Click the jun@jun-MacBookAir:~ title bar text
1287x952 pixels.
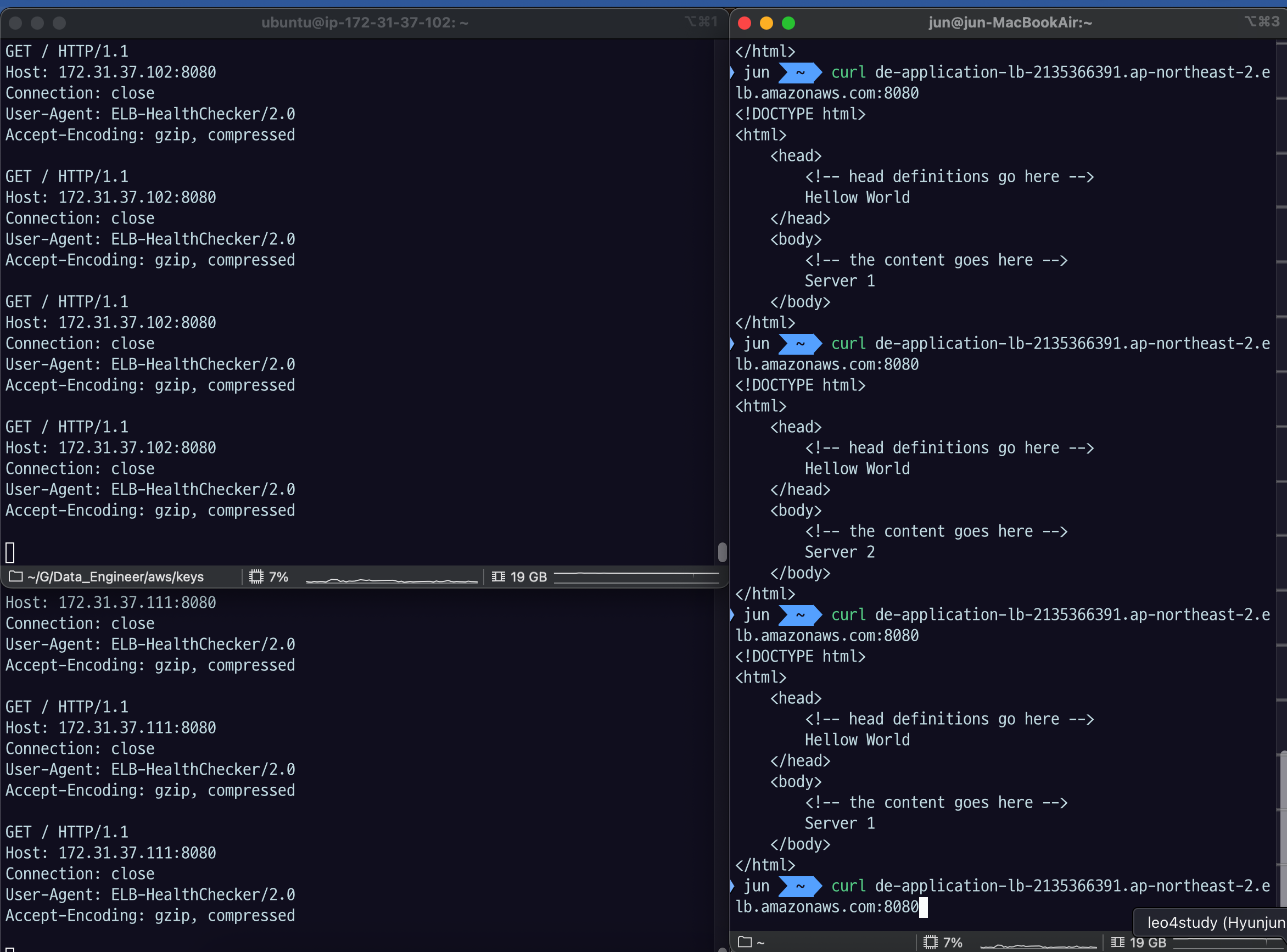pos(1010,23)
